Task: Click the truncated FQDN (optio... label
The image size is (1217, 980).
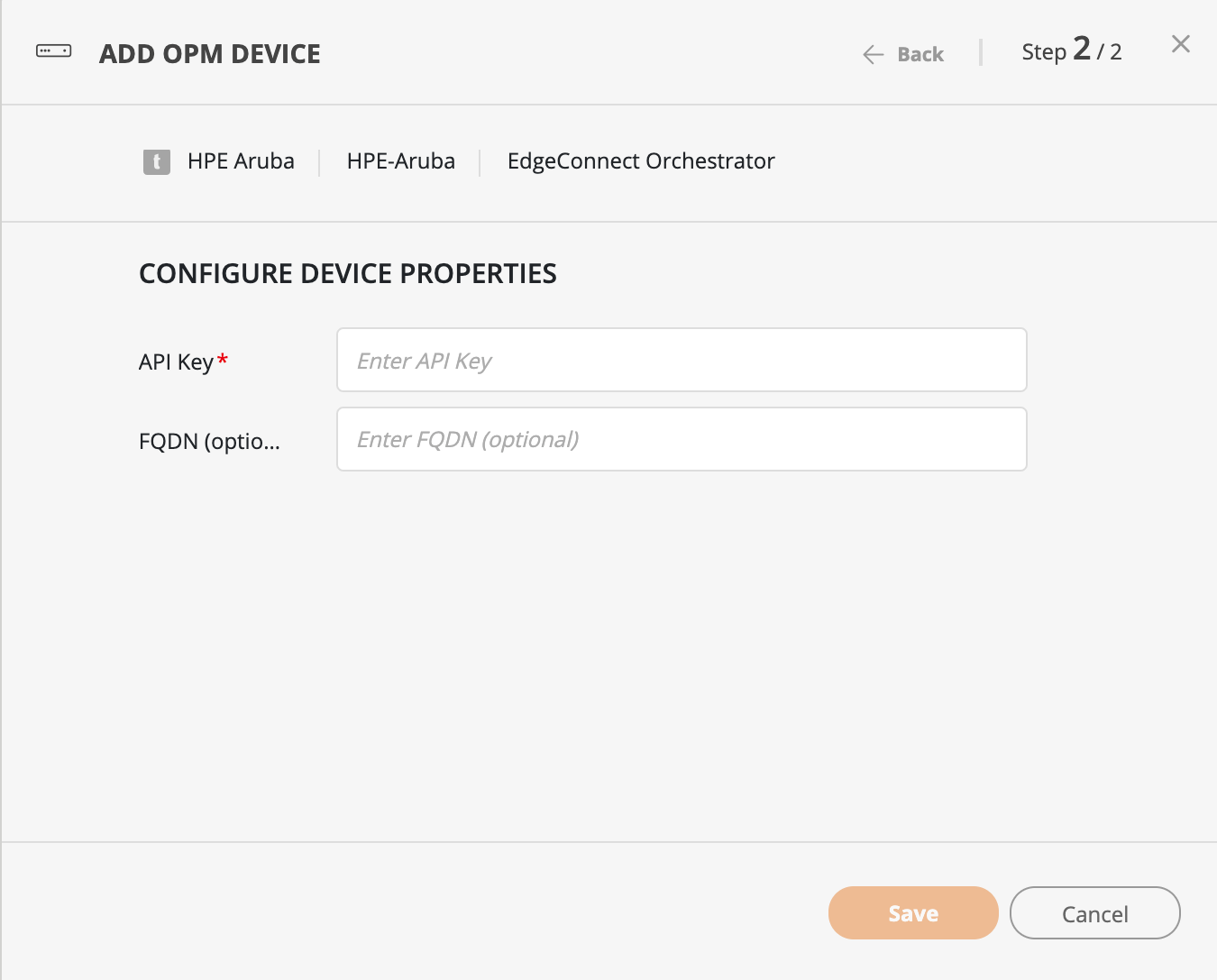Action: click(209, 442)
